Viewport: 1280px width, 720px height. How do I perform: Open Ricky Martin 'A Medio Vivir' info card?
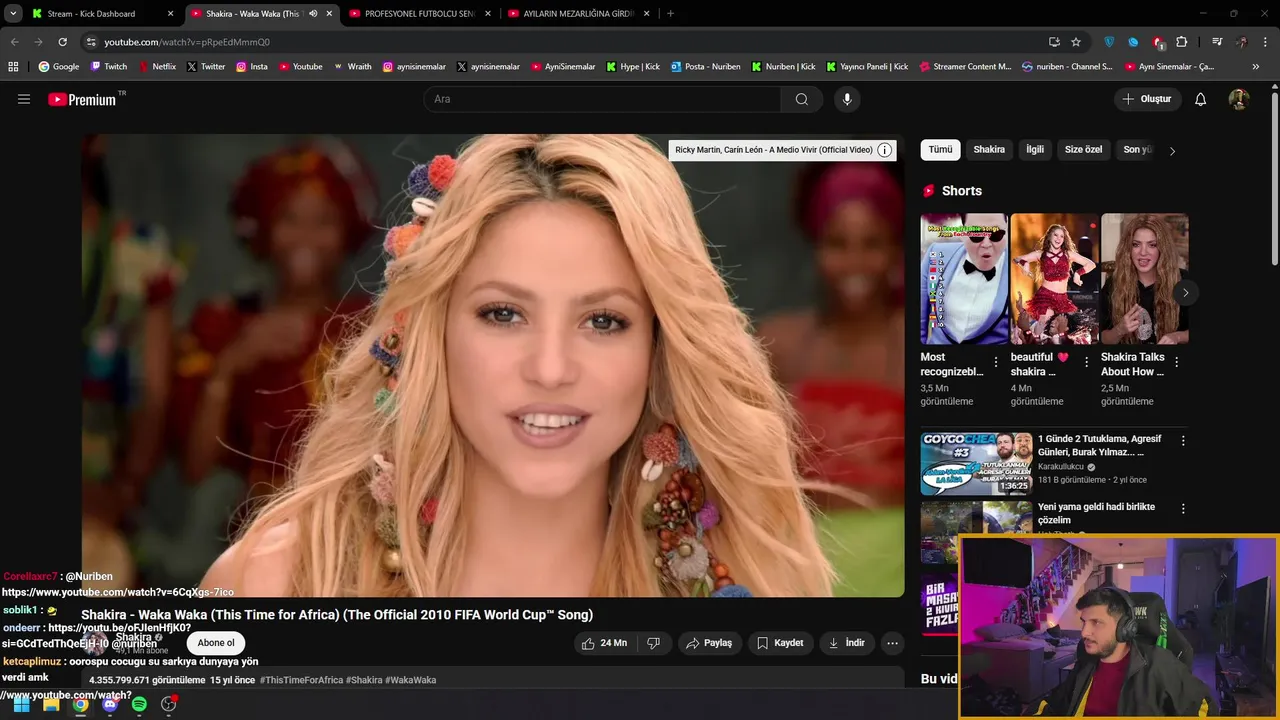pyautogui.click(x=774, y=150)
